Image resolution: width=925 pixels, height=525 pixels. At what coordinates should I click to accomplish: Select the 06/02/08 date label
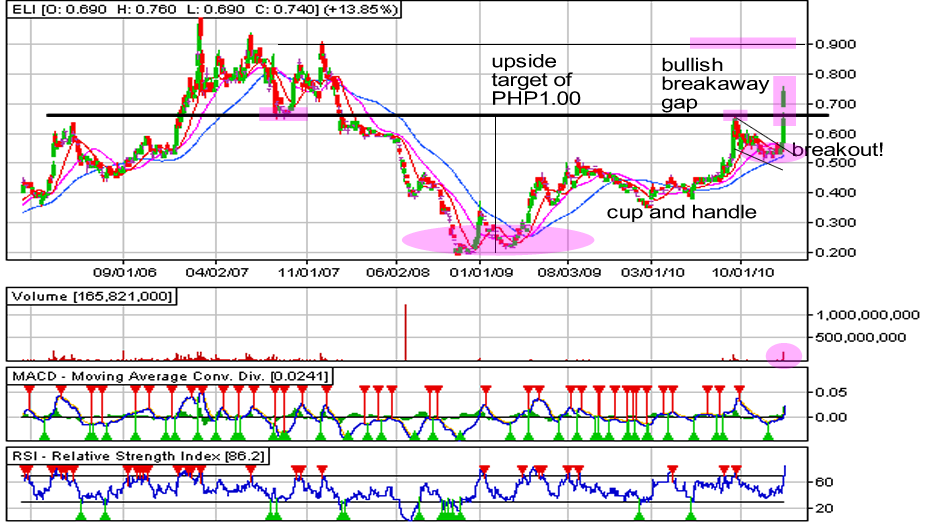(397, 273)
